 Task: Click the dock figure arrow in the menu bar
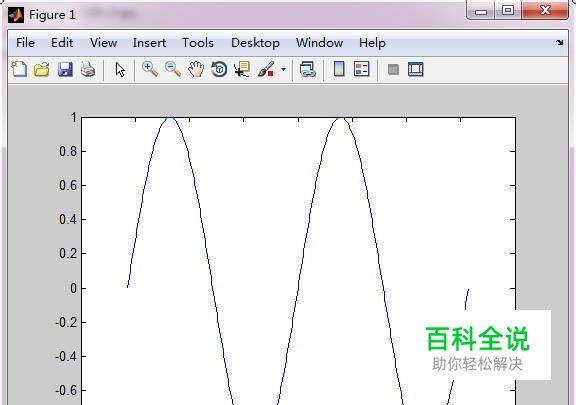[x=559, y=43]
